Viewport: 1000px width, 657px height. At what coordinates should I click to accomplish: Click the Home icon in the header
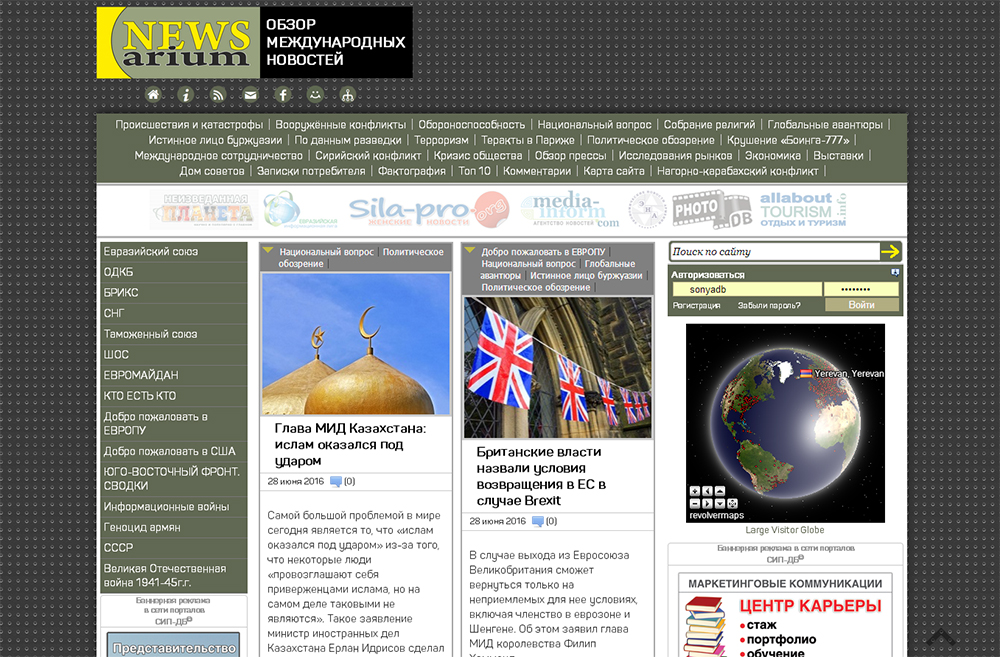tap(153, 95)
